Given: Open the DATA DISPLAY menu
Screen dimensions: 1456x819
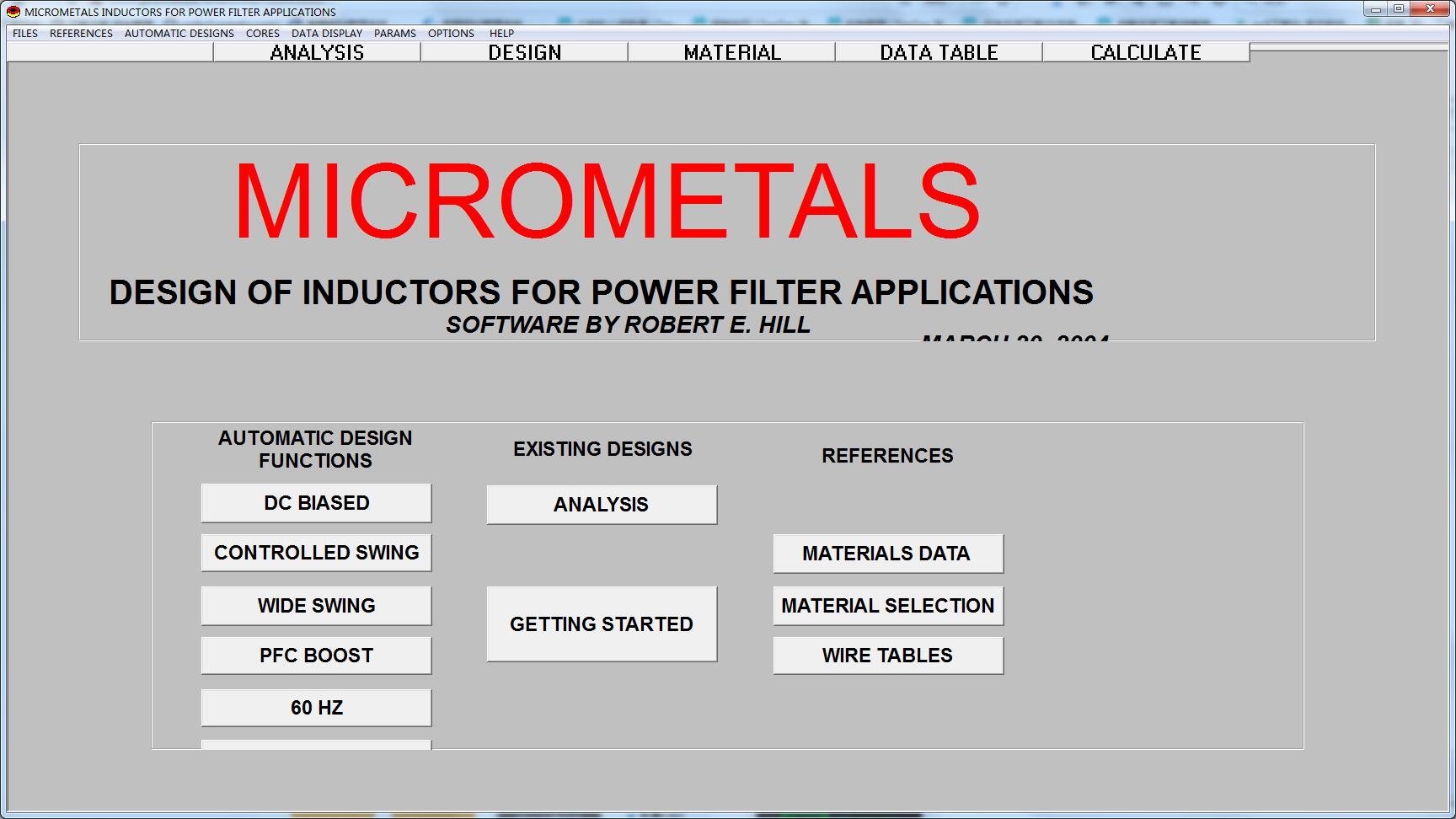Looking at the screenshot, I should (327, 34).
